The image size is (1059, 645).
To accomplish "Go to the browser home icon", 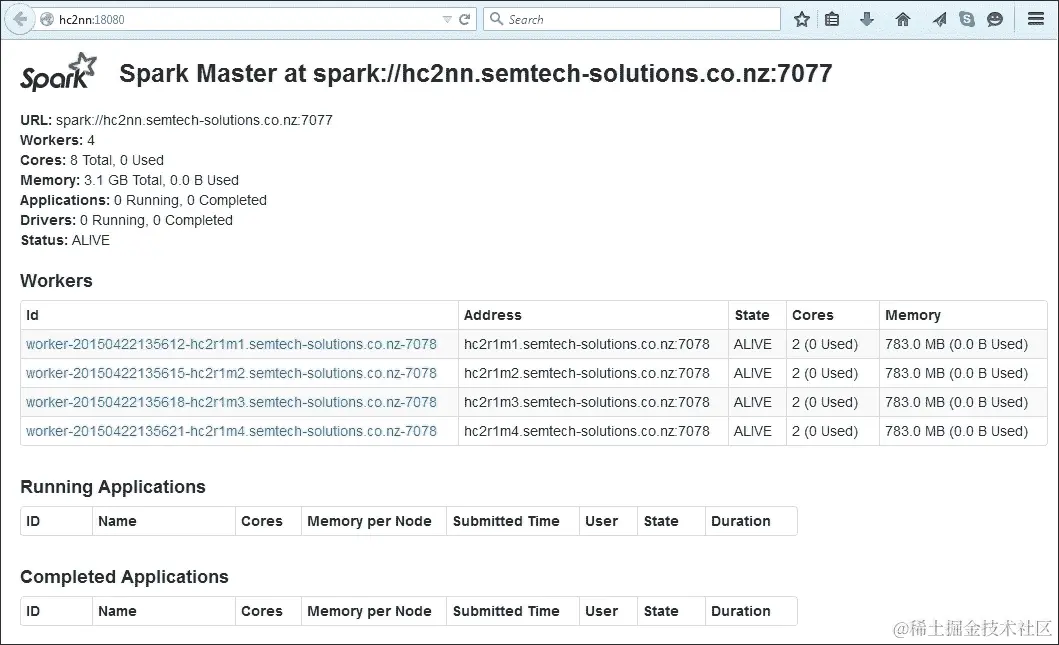I will coord(902,19).
